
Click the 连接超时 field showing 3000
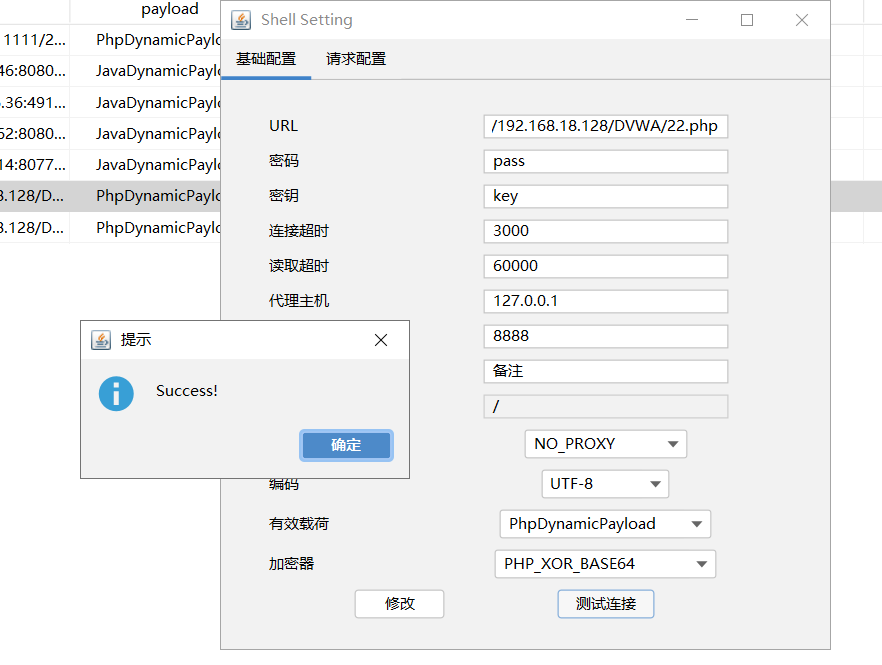(605, 231)
